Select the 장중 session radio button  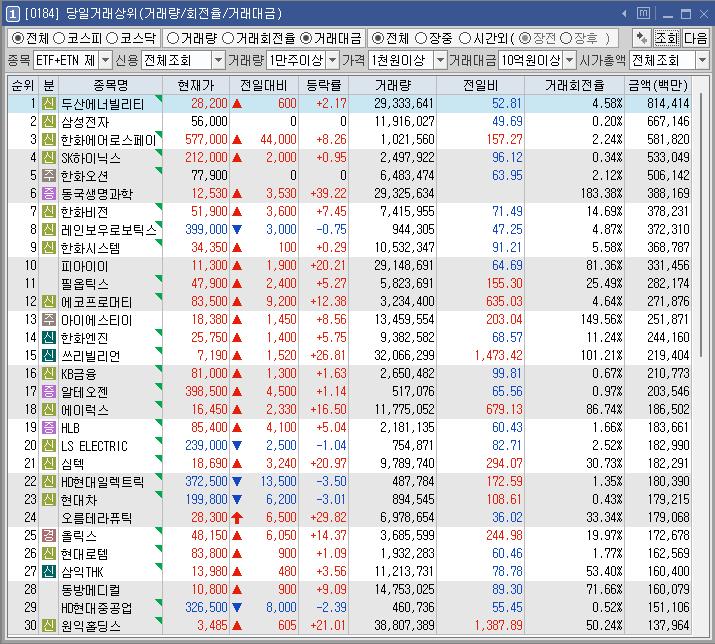[x=421, y=38]
